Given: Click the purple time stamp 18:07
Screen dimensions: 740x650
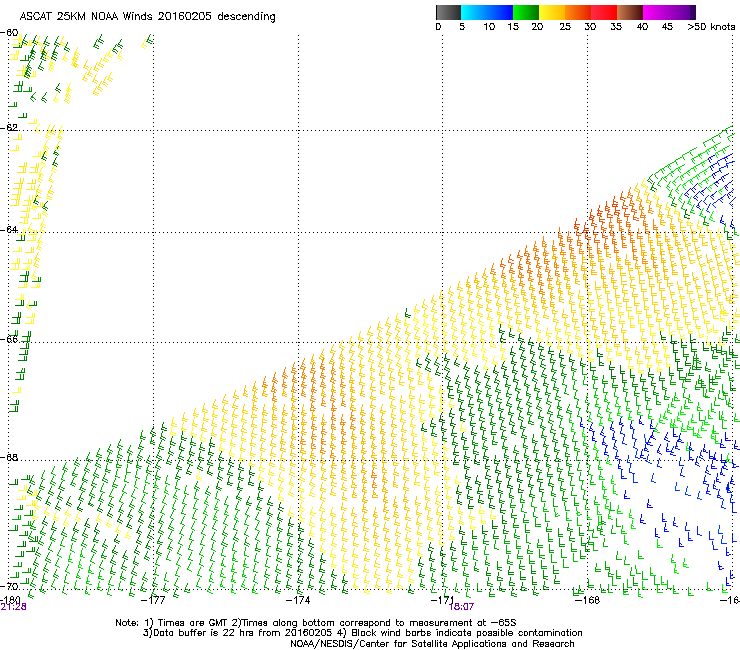Looking at the screenshot, I should 461,607.
